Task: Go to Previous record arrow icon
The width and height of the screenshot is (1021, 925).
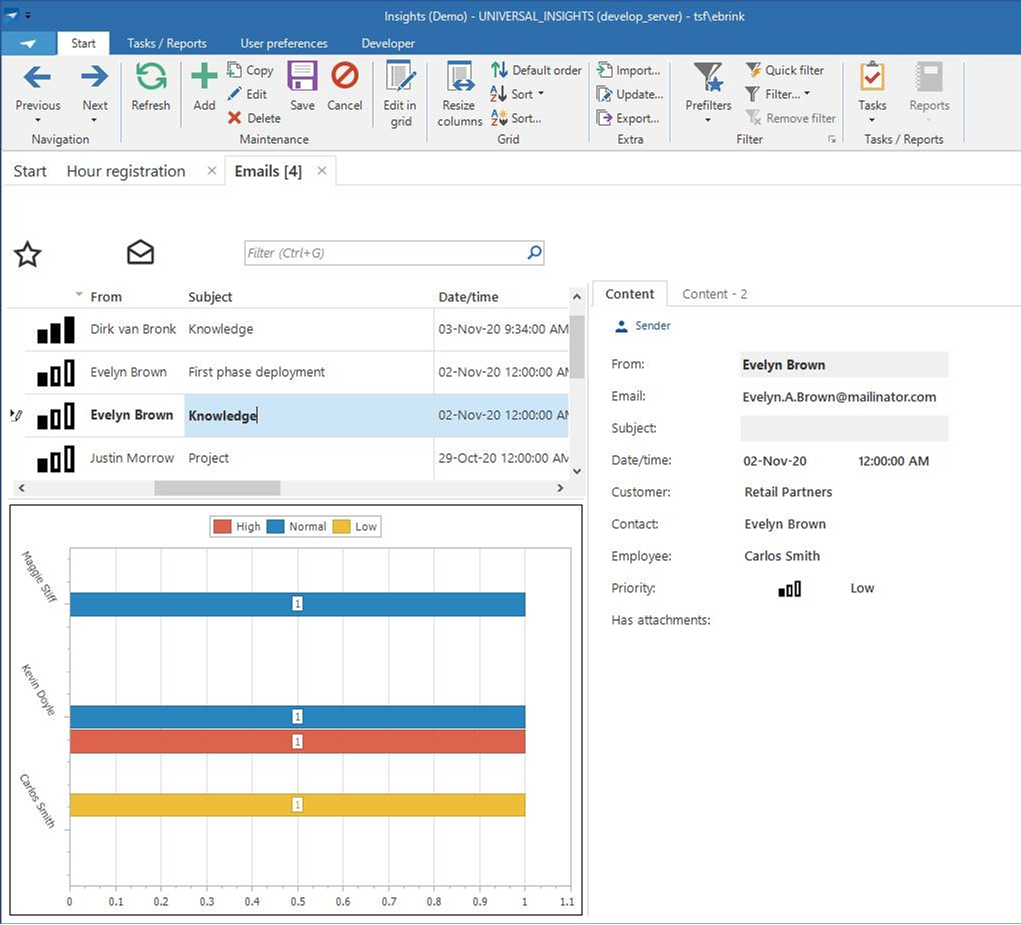Action: [x=37, y=77]
